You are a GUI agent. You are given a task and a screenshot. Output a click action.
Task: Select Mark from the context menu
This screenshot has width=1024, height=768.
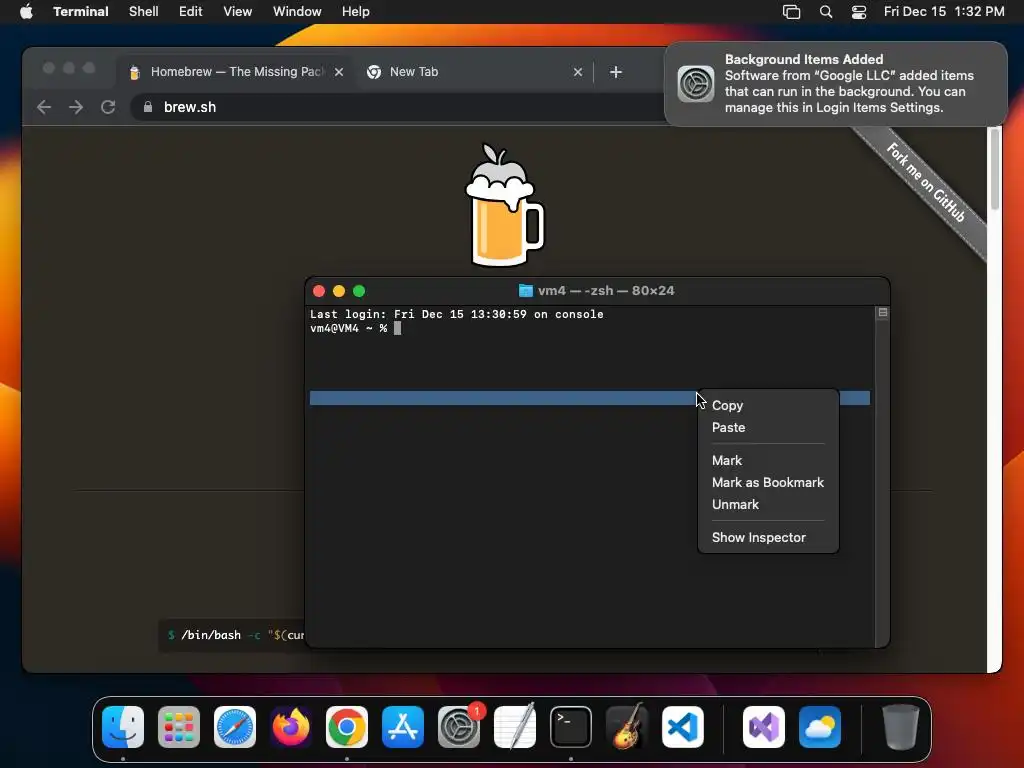(768, 460)
